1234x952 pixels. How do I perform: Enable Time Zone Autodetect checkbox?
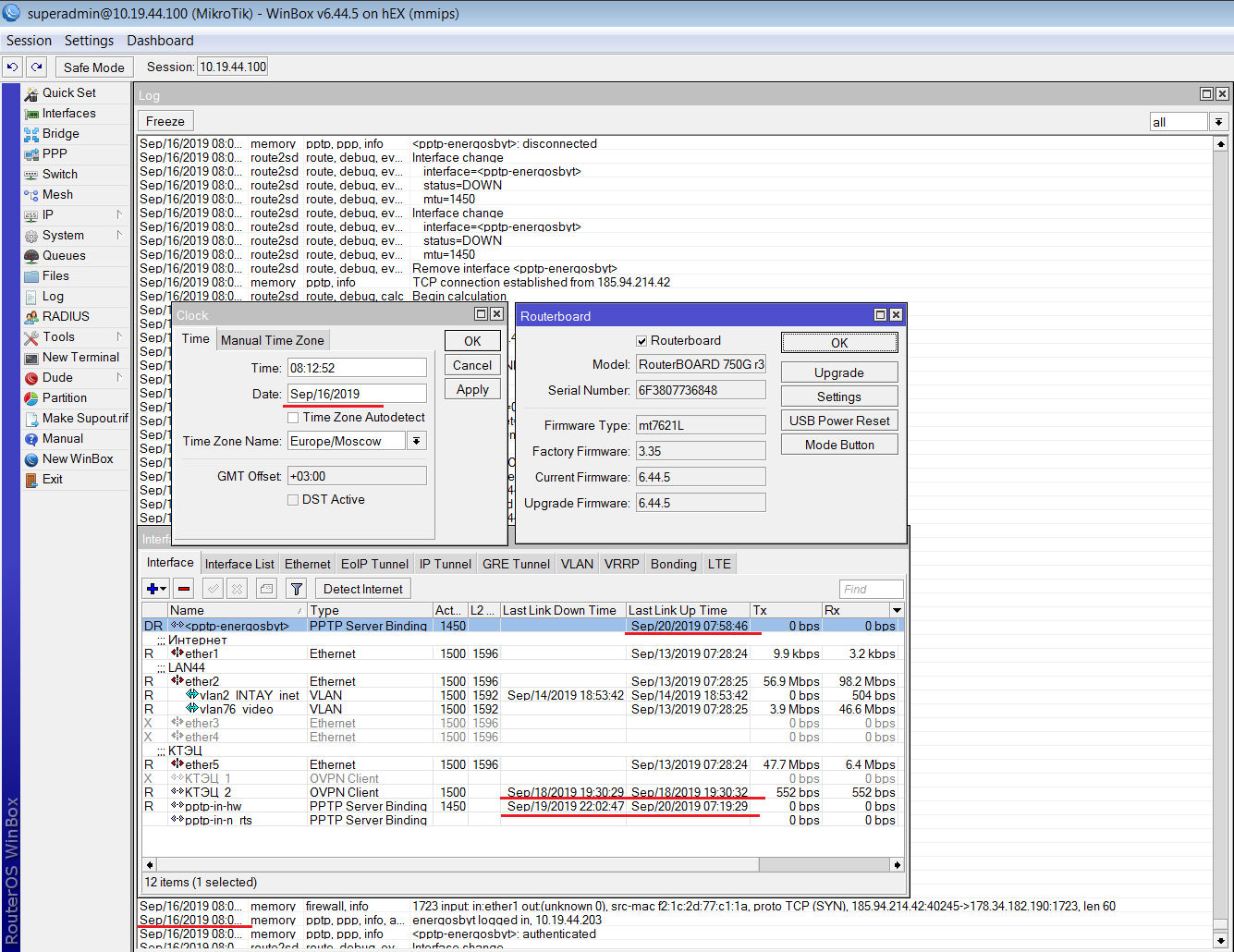[293, 417]
